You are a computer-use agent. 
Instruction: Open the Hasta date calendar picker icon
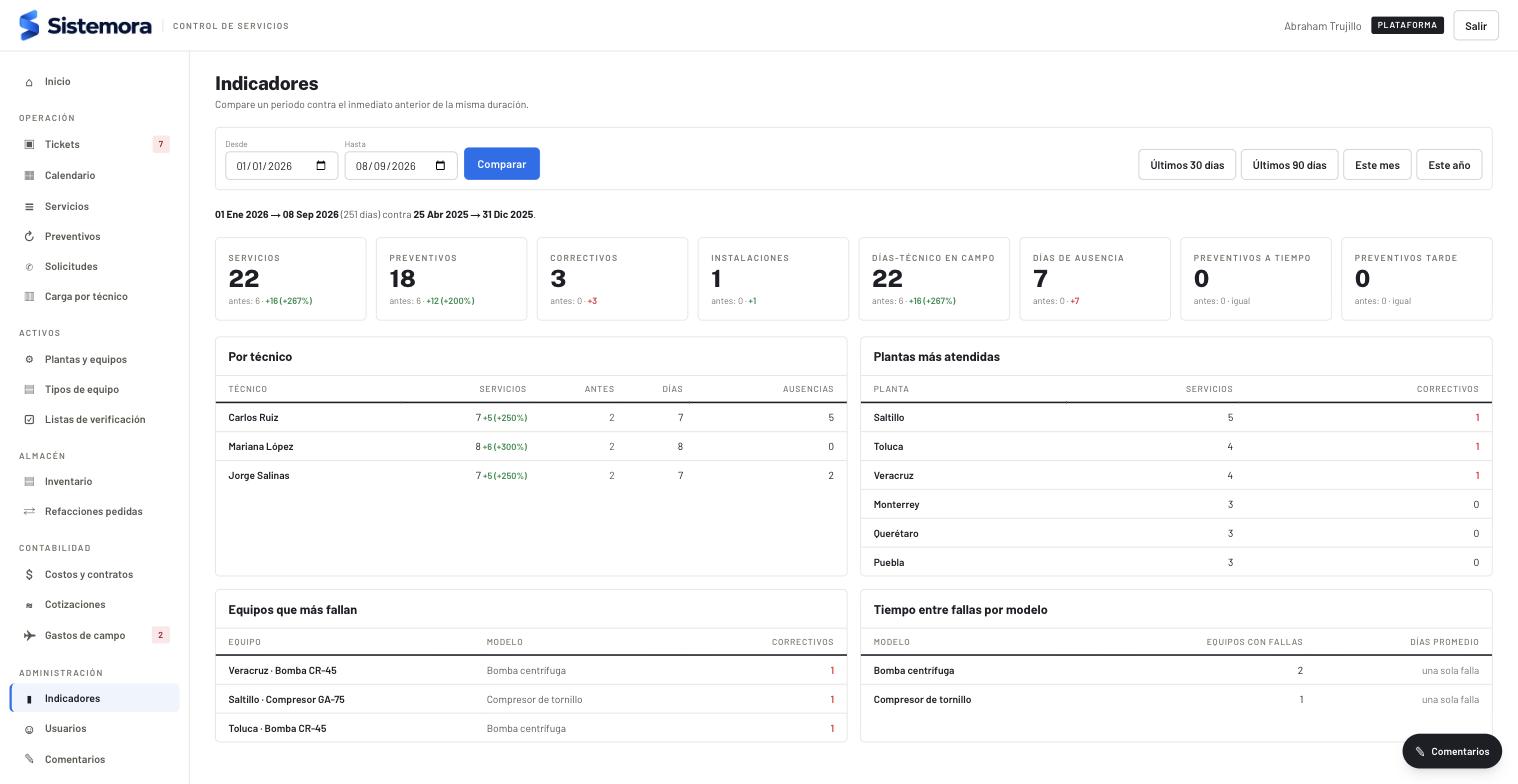click(x=440, y=166)
